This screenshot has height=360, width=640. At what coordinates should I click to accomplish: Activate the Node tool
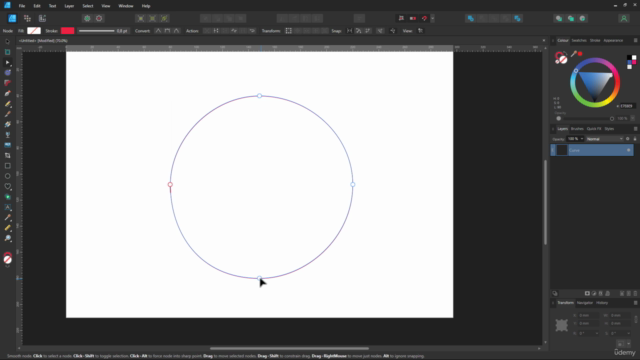click(x=7, y=62)
